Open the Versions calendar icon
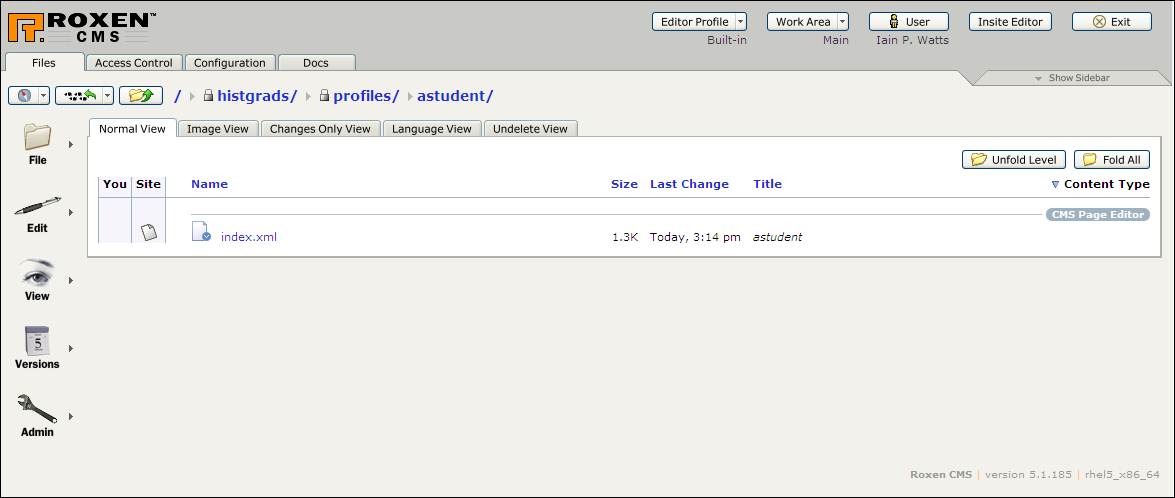Image resolution: width=1175 pixels, height=498 pixels. tap(37, 341)
